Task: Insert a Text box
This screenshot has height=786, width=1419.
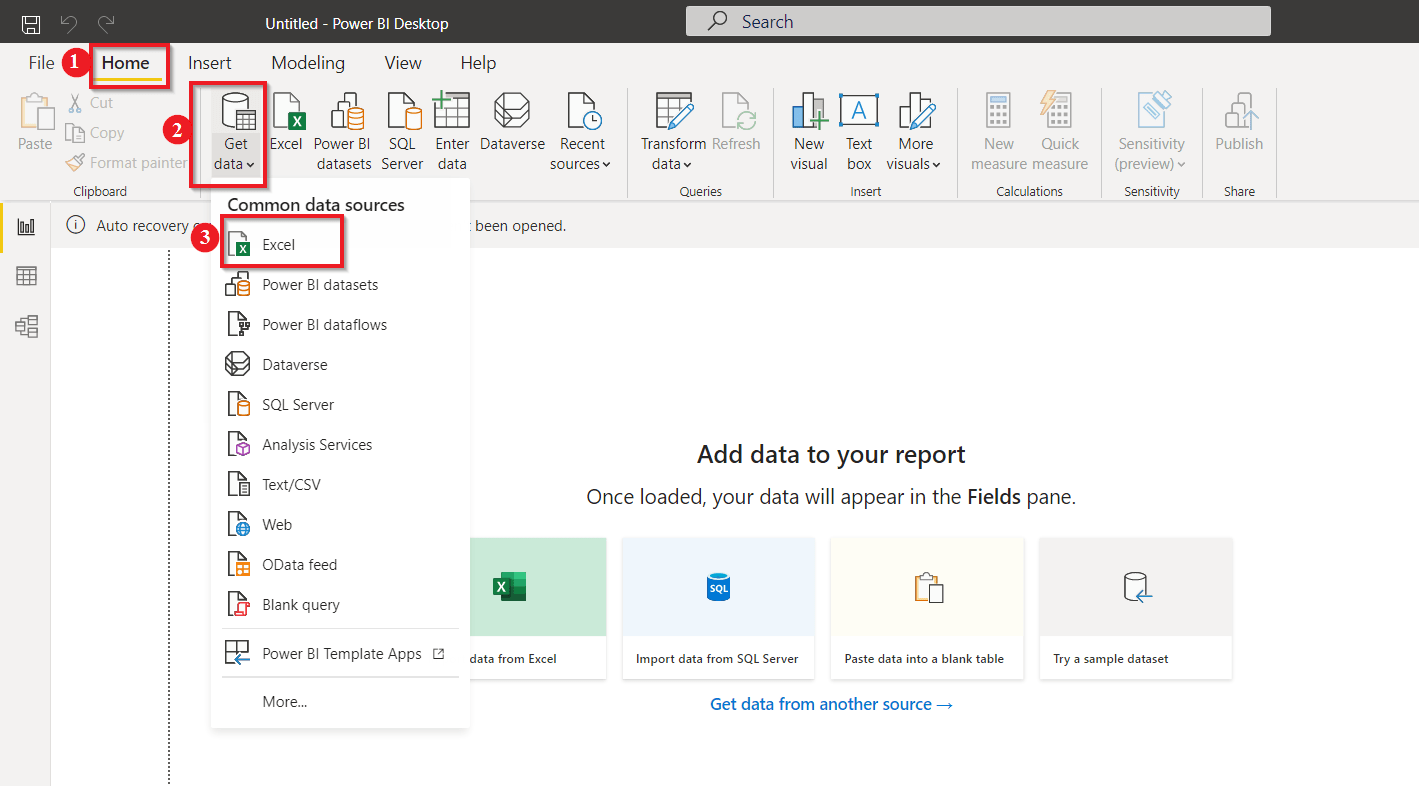Action: [858, 128]
